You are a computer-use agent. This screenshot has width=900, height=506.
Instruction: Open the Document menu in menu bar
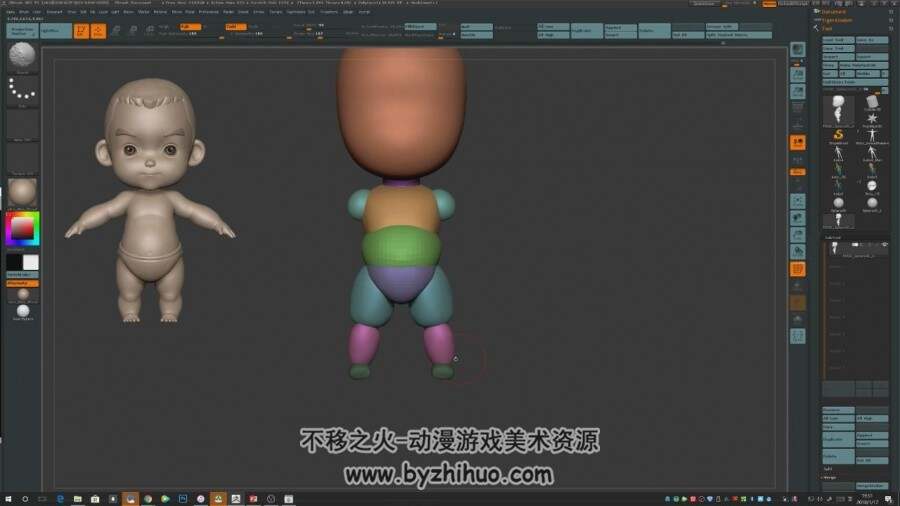coord(55,11)
